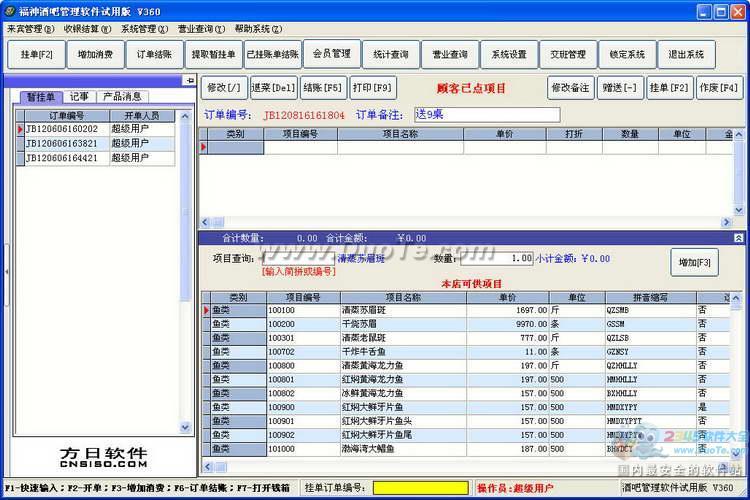Click the 退出系统 toolbar button
The height and width of the screenshot is (500, 750).
686,55
